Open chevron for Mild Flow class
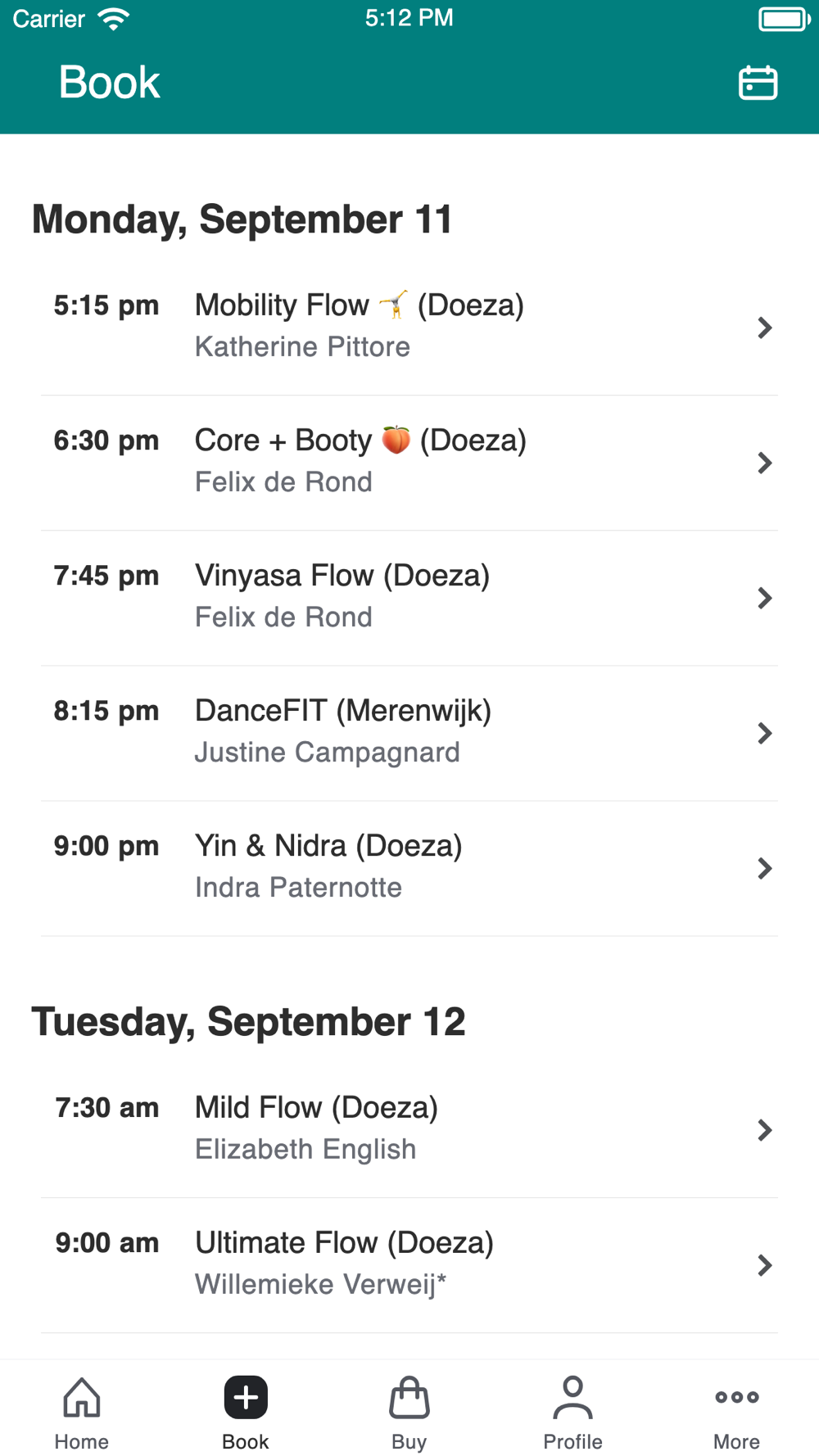 pos(764,1130)
